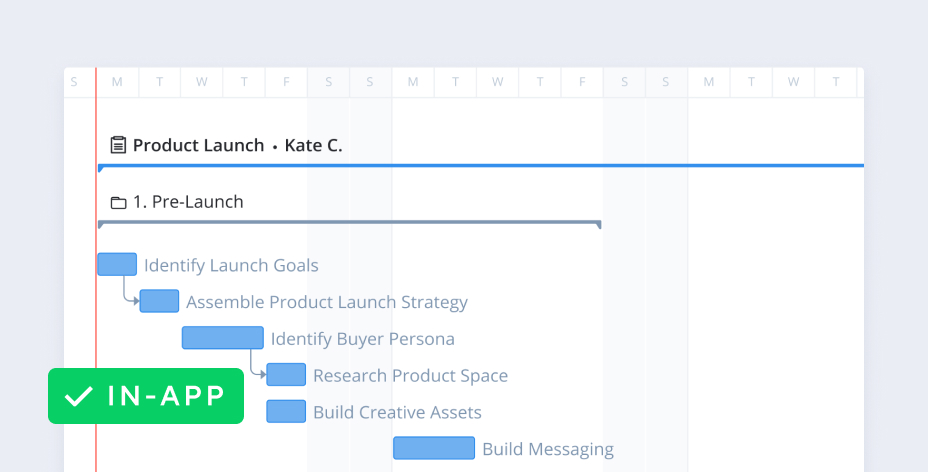Click the Build Messaging task label
This screenshot has height=472, width=928.
click(548, 449)
